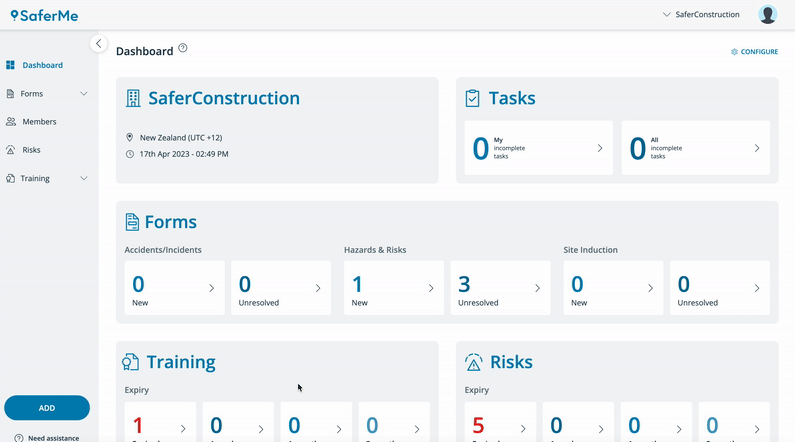This screenshot has height=442, width=795.
Task: Open My incomplete tasks card
Action: [538, 148]
